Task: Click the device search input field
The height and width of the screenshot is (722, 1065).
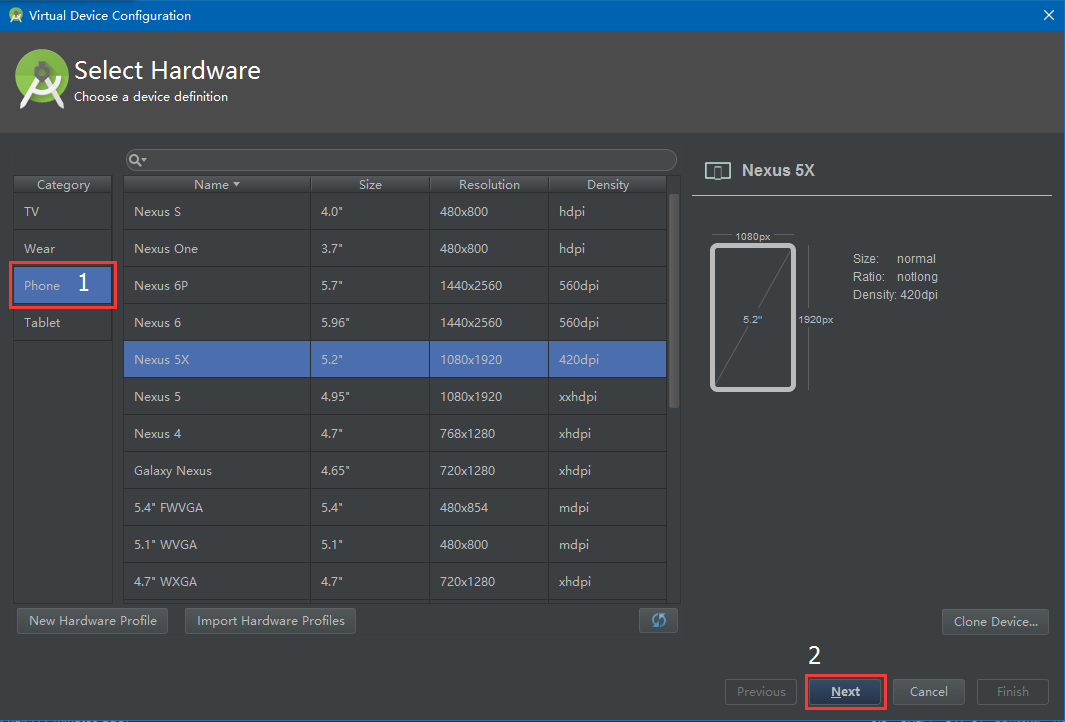Action: click(401, 160)
